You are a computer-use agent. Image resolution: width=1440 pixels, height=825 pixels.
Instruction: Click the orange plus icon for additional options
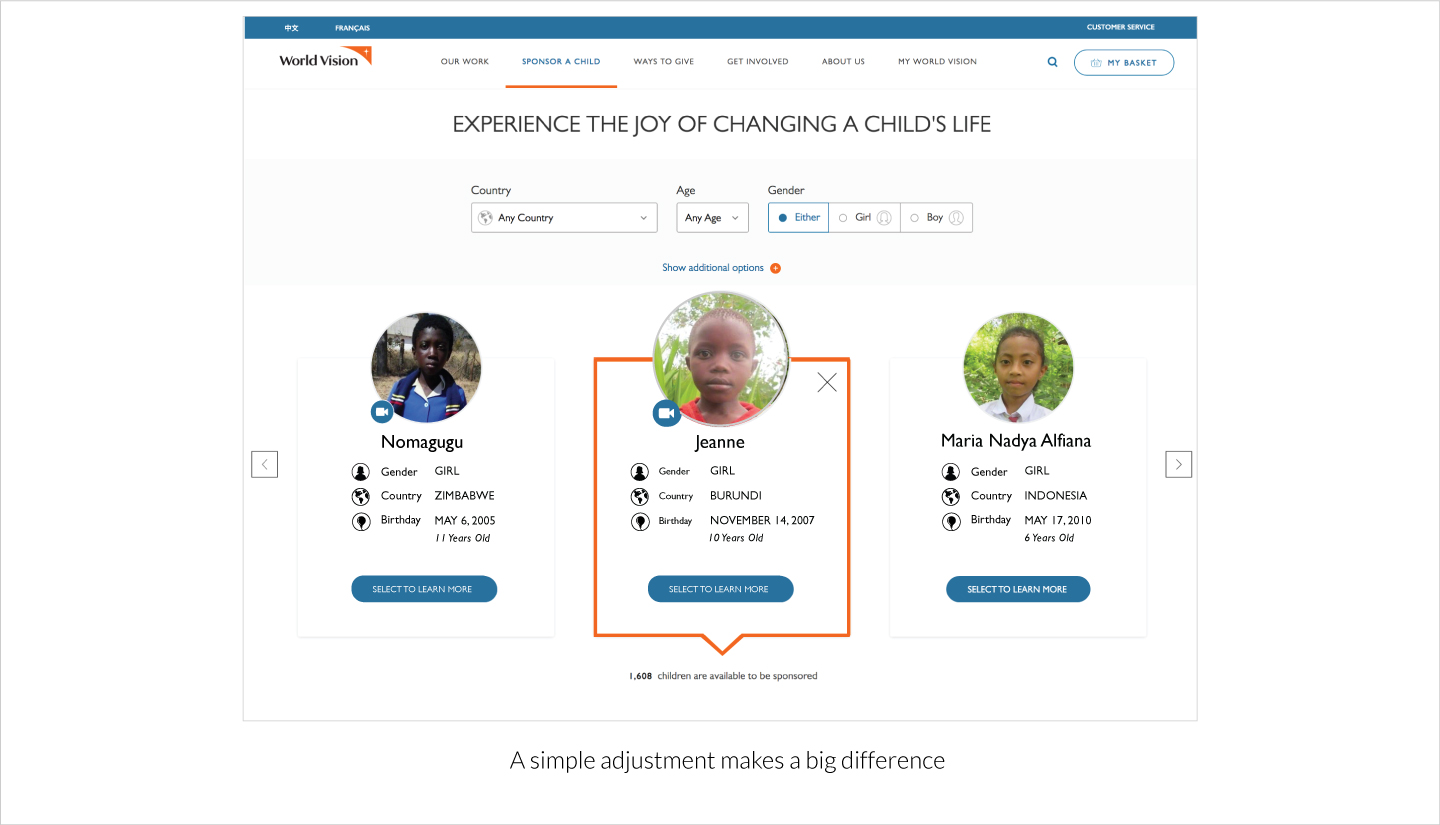(x=776, y=268)
